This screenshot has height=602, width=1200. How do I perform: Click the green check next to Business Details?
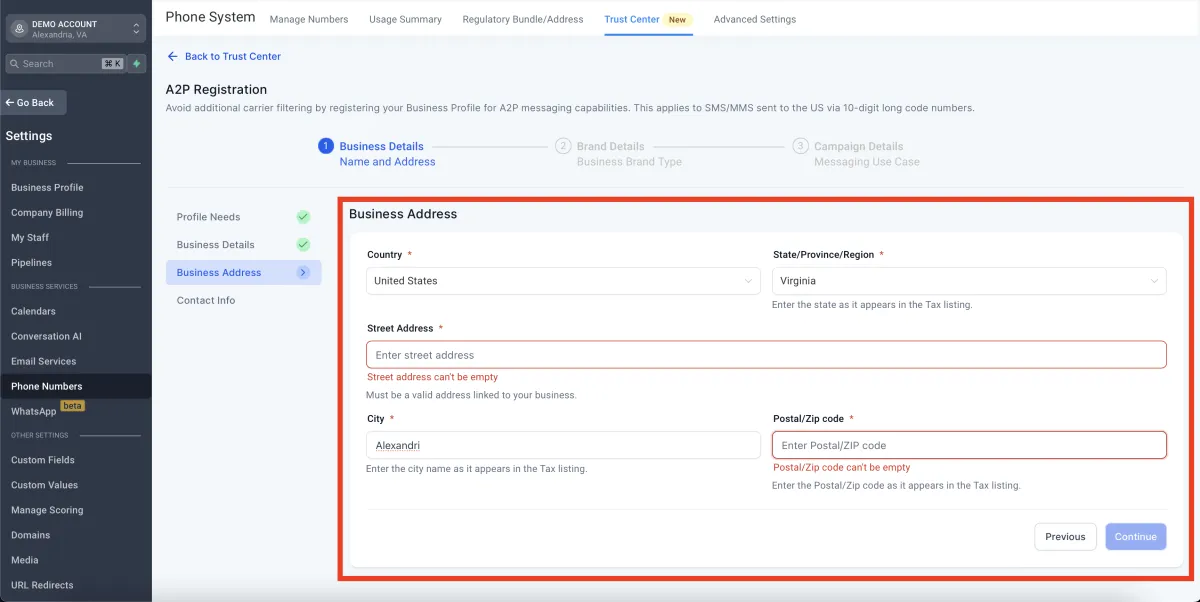click(x=303, y=245)
